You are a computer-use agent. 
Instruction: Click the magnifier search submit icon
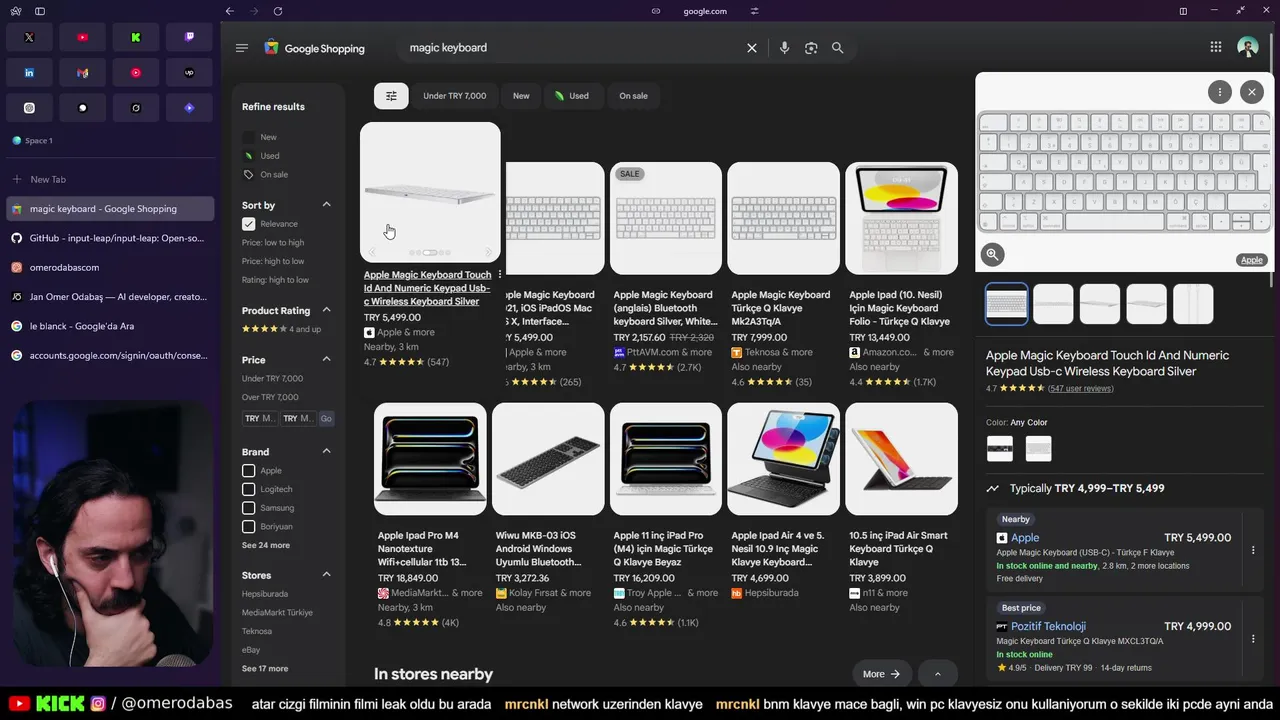(838, 48)
